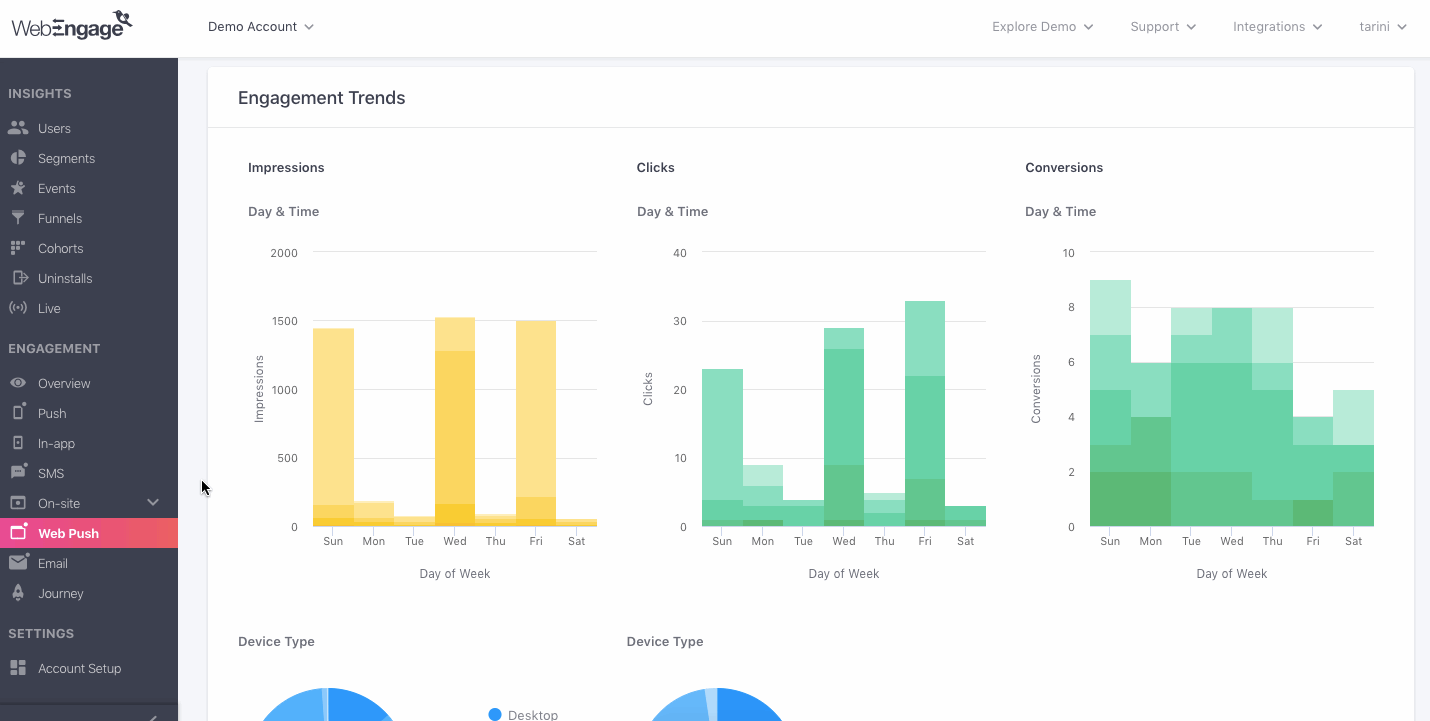This screenshot has height=721, width=1430.
Task: Click the Impressions chart title
Action: [286, 167]
